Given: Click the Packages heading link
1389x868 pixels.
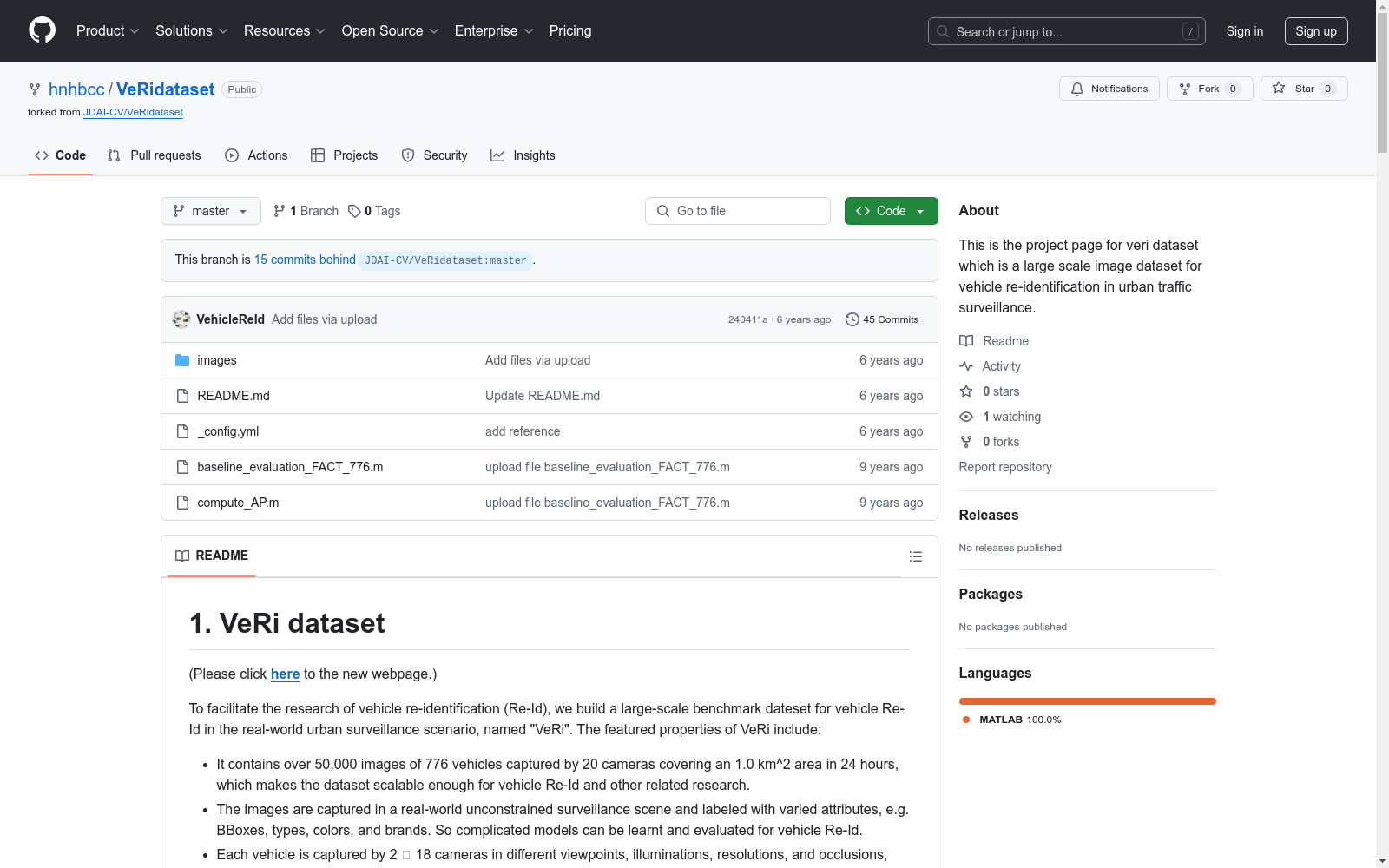Looking at the screenshot, I should (x=991, y=594).
